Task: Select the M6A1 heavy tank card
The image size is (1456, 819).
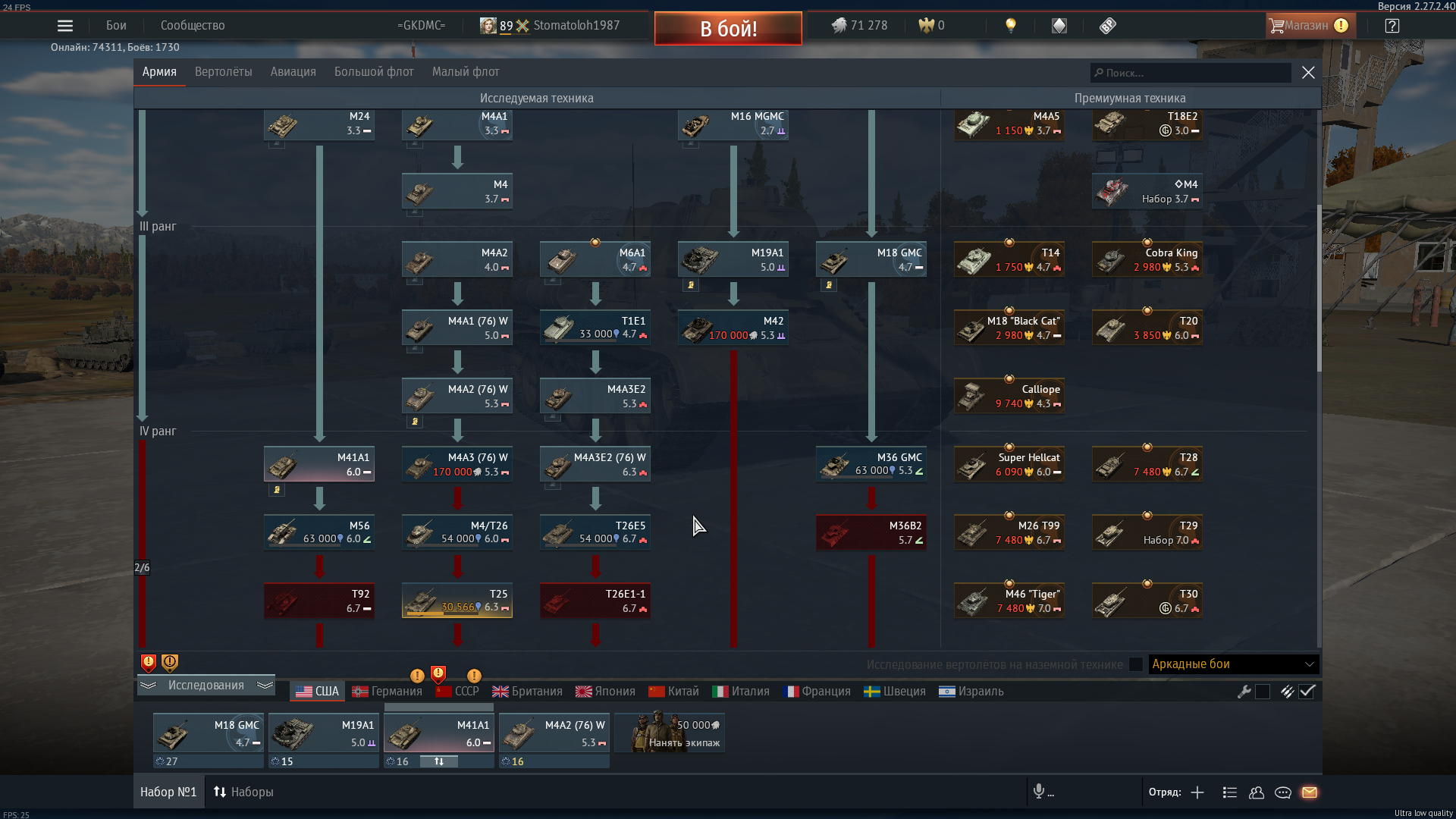Action: (x=595, y=260)
